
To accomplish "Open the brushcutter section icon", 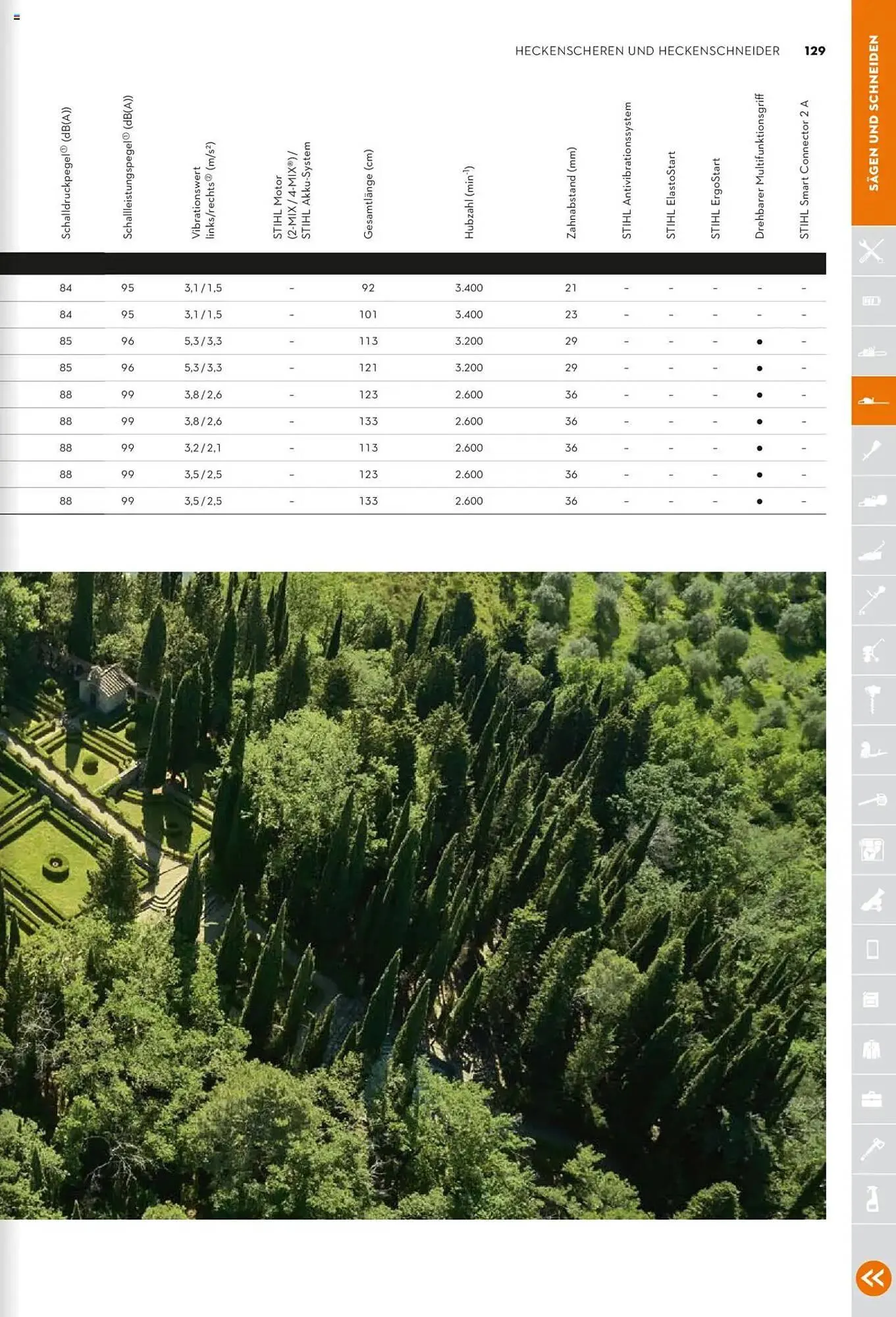I will click(873, 601).
